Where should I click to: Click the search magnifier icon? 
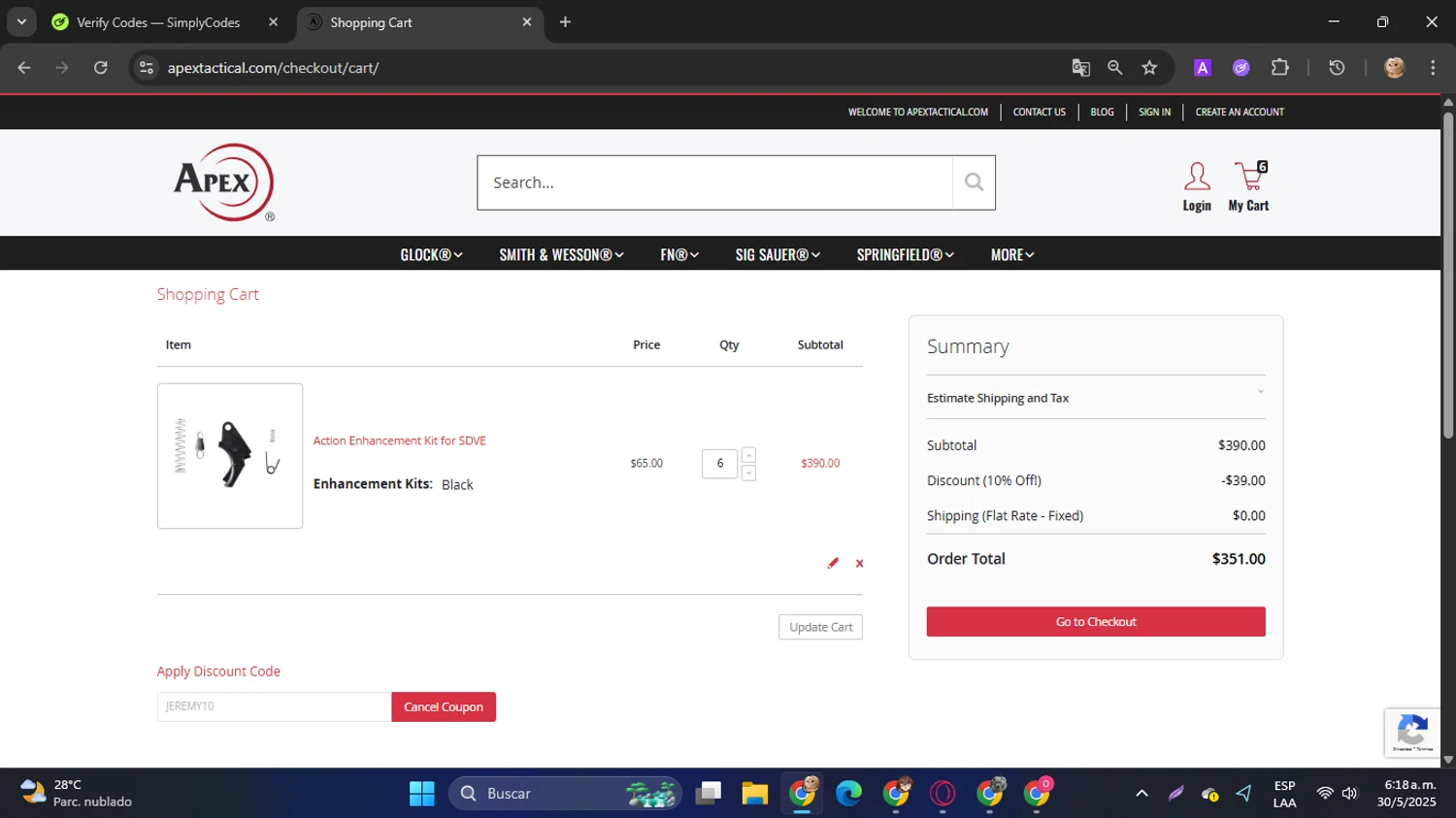tap(974, 182)
